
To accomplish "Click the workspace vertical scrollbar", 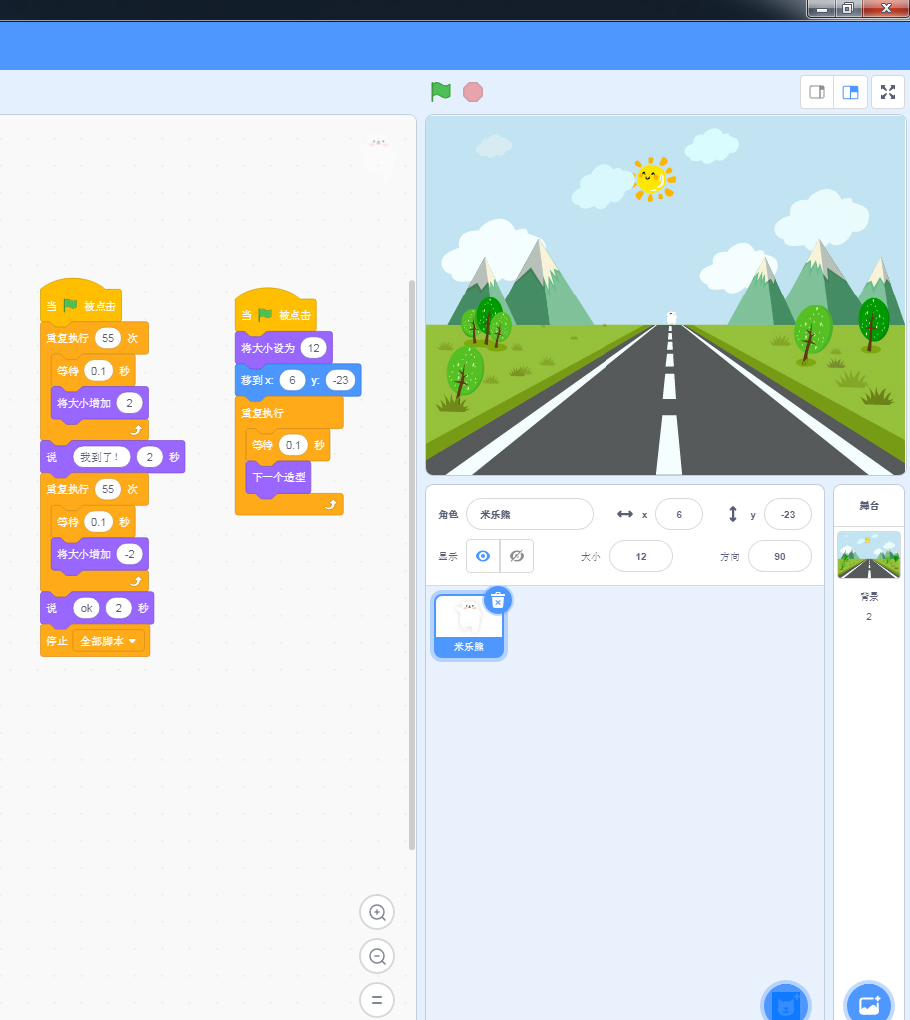I will pyautogui.click(x=412, y=565).
